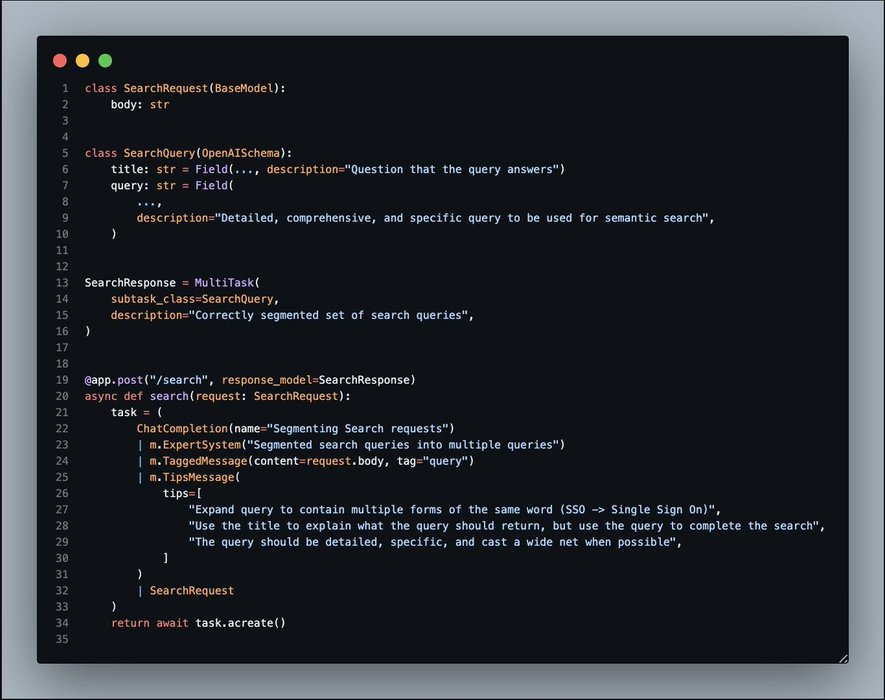Click the subtask_class=SearchQuery argument
The height and width of the screenshot is (700, 885).
click(x=193, y=299)
